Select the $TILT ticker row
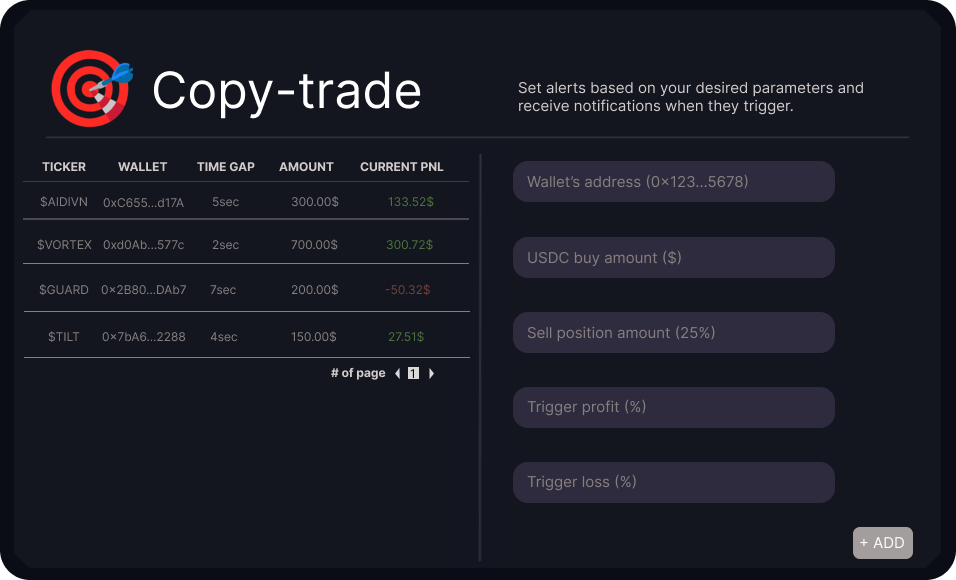The width and height of the screenshot is (956, 580). point(64,337)
